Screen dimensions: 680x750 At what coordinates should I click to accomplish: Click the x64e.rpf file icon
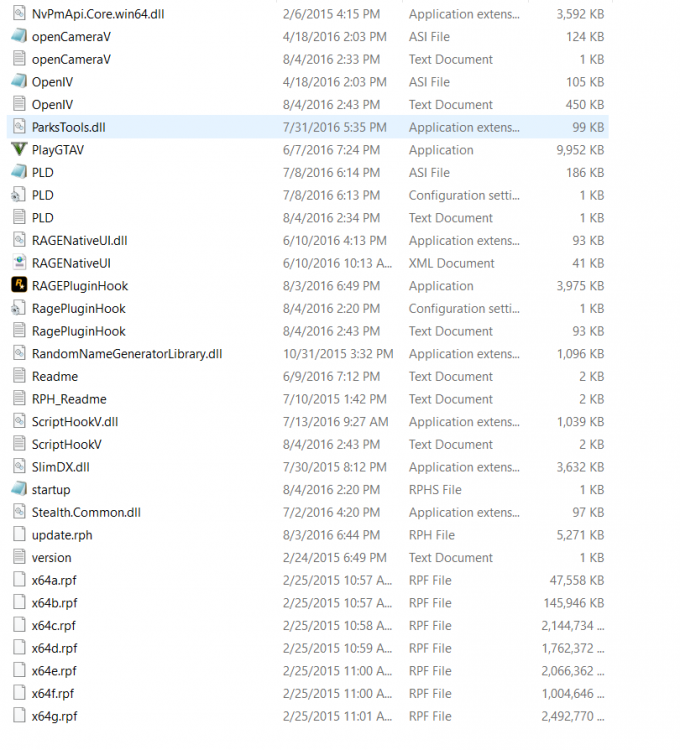coord(19,670)
